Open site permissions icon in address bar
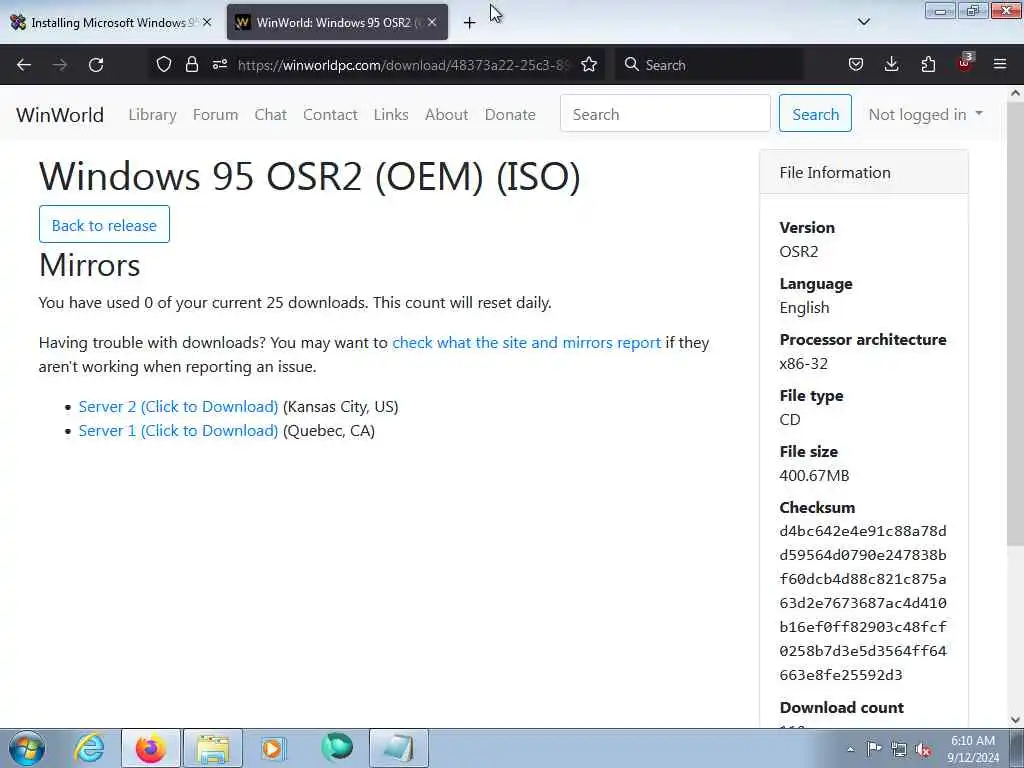The width and height of the screenshot is (1024, 768). click(x=220, y=64)
